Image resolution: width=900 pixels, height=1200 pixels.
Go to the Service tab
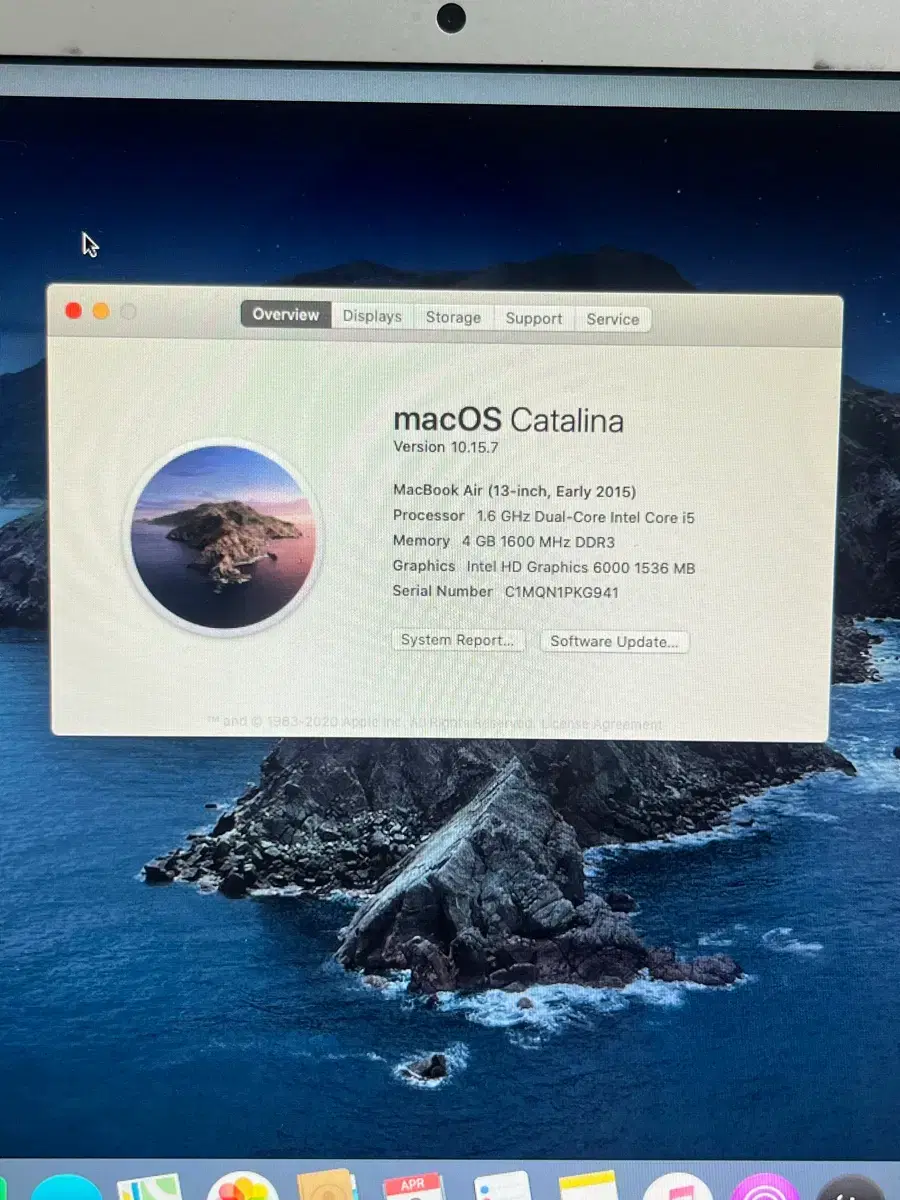pos(613,319)
